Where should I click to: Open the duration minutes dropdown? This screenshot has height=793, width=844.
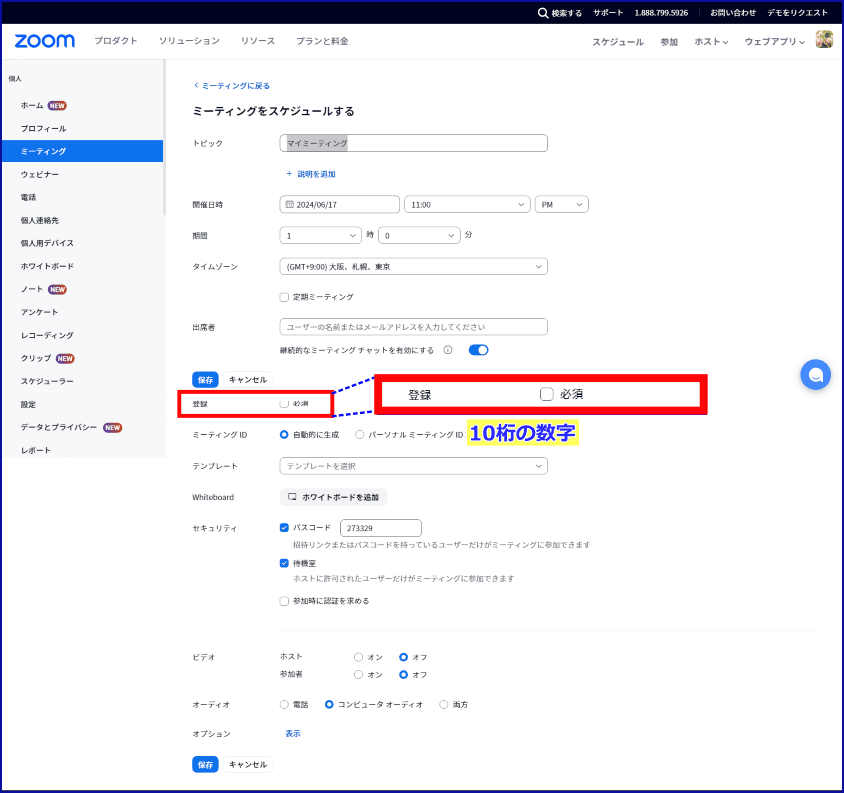[419, 235]
